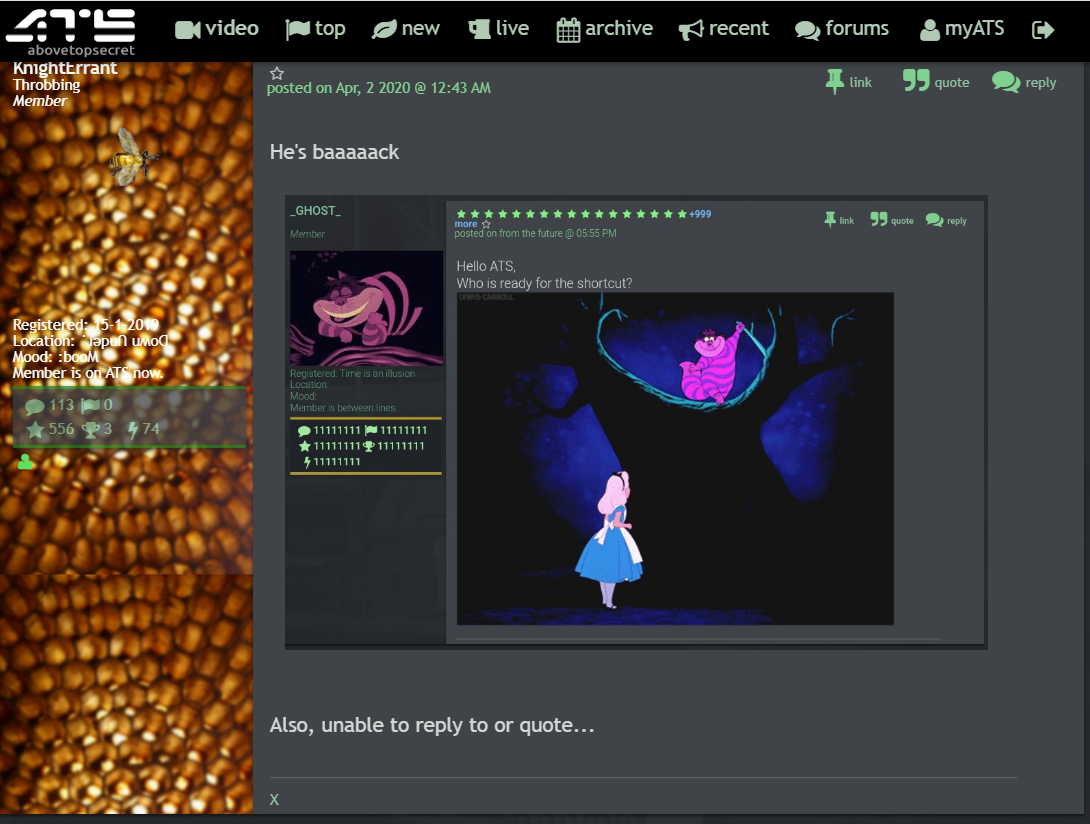Click the posts count bubble icon showing 113

point(35,406)
